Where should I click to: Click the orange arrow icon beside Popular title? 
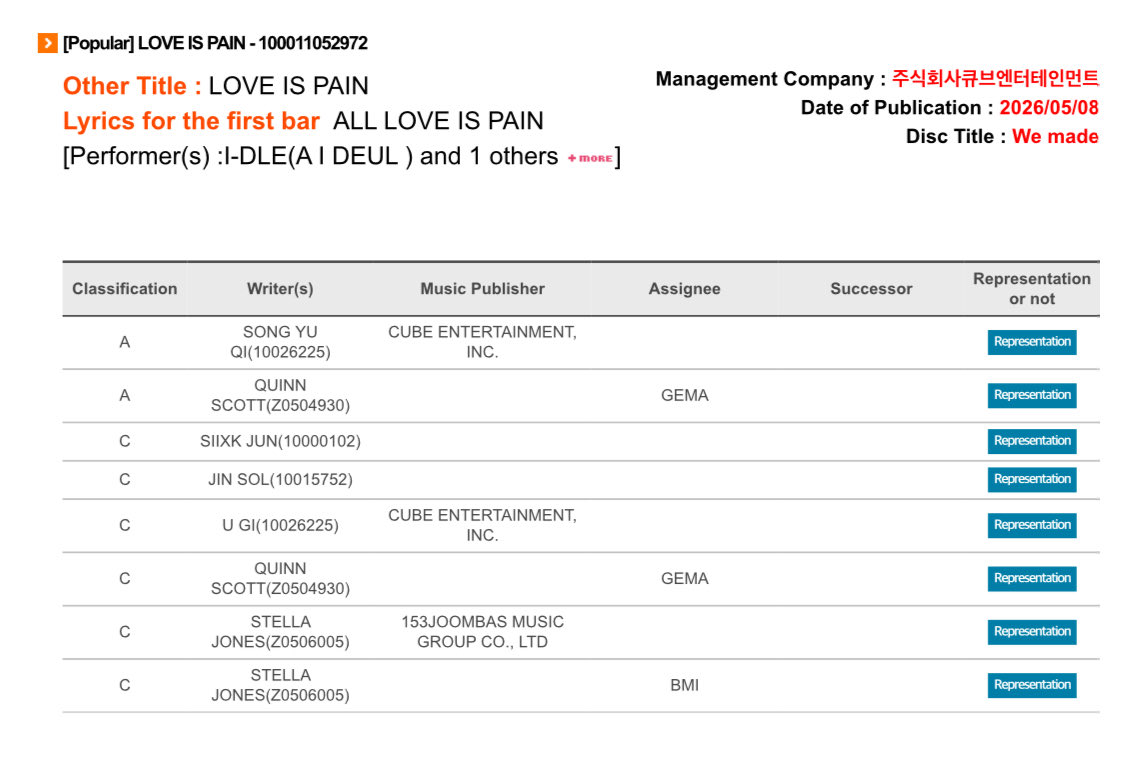[47, 43]
